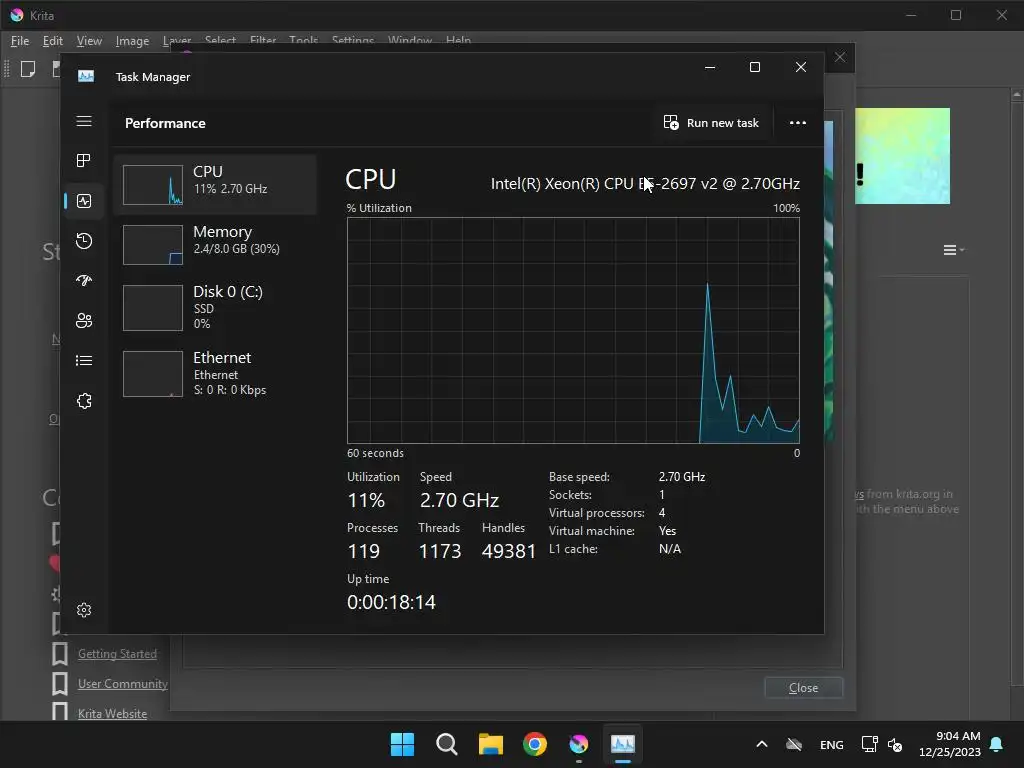The image size is (1024, 768).
Task: Click the 1173 threads value
Action: (440, 551)
